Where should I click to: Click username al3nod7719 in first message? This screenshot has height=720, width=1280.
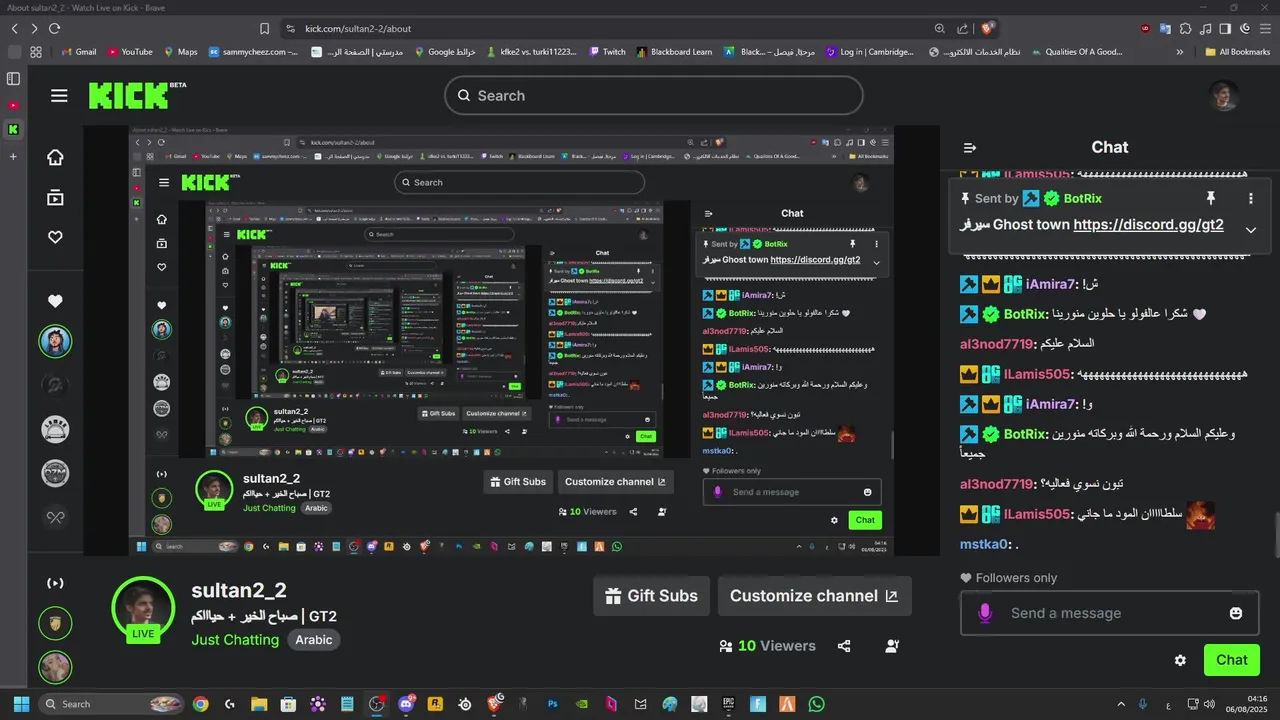[x=996, y=344]
